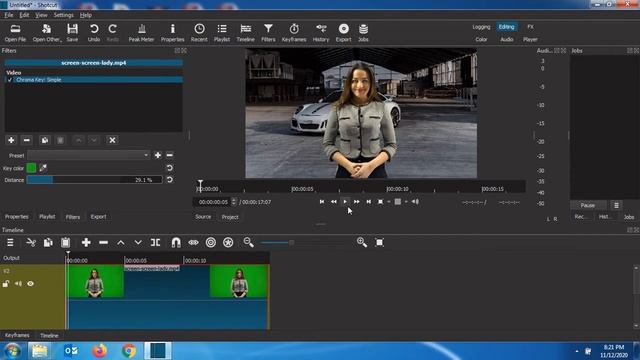The width and height of the screenshot is (640, 360).
Task: Switch to the Project player tab
Action: (x=230, y=217)
